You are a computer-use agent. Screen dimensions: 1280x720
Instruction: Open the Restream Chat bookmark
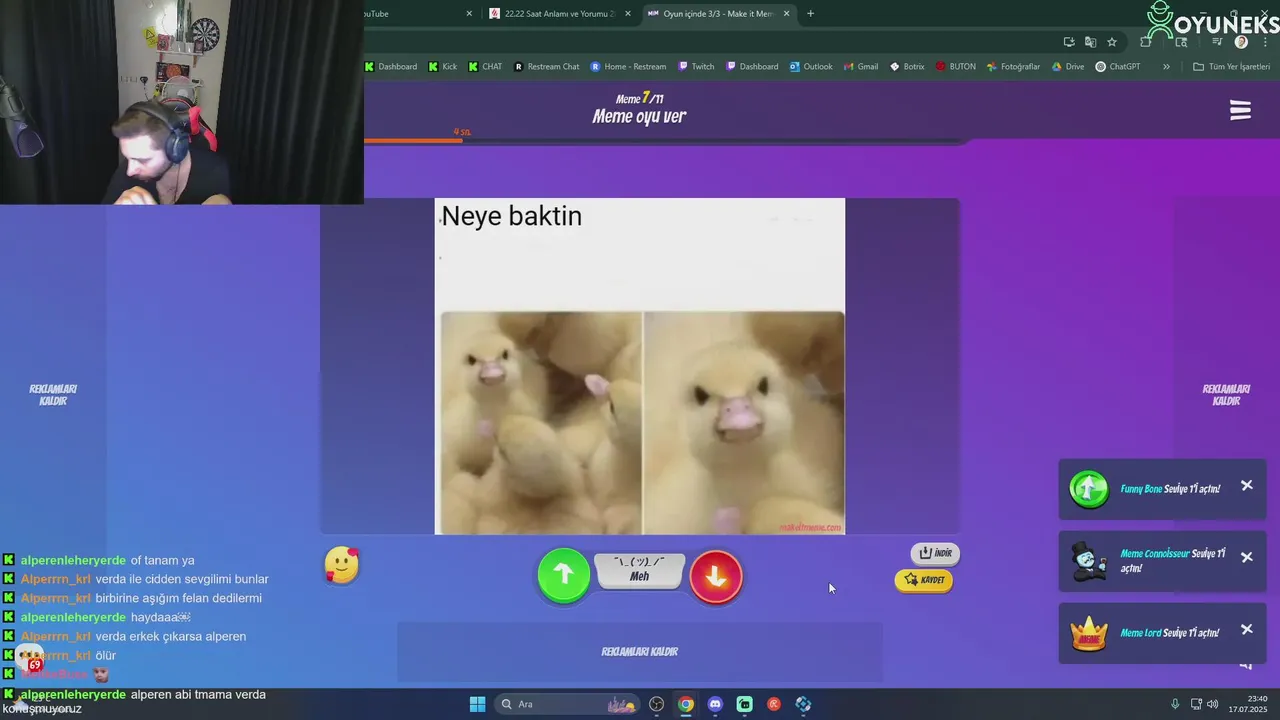pyautogui.click(x=547, y=67)
